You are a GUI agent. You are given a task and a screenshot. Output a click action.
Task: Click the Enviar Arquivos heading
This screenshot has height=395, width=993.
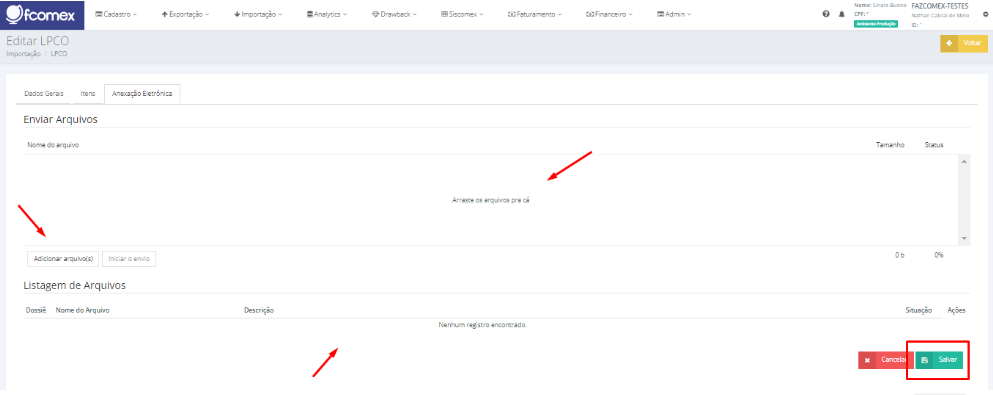60,119
